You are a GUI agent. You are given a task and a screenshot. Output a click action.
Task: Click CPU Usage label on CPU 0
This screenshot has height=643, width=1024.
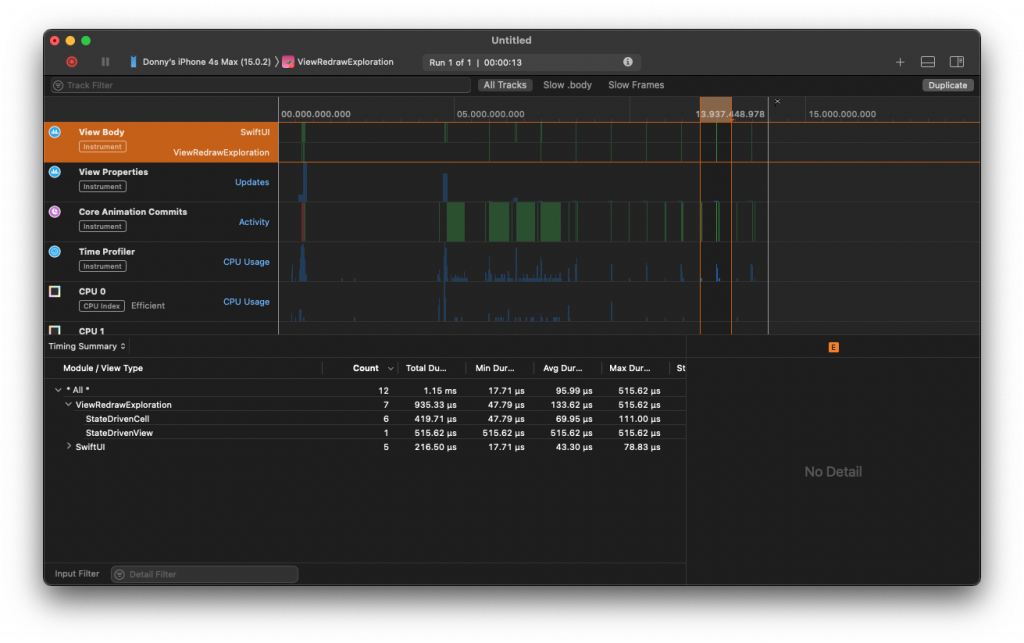246,302
